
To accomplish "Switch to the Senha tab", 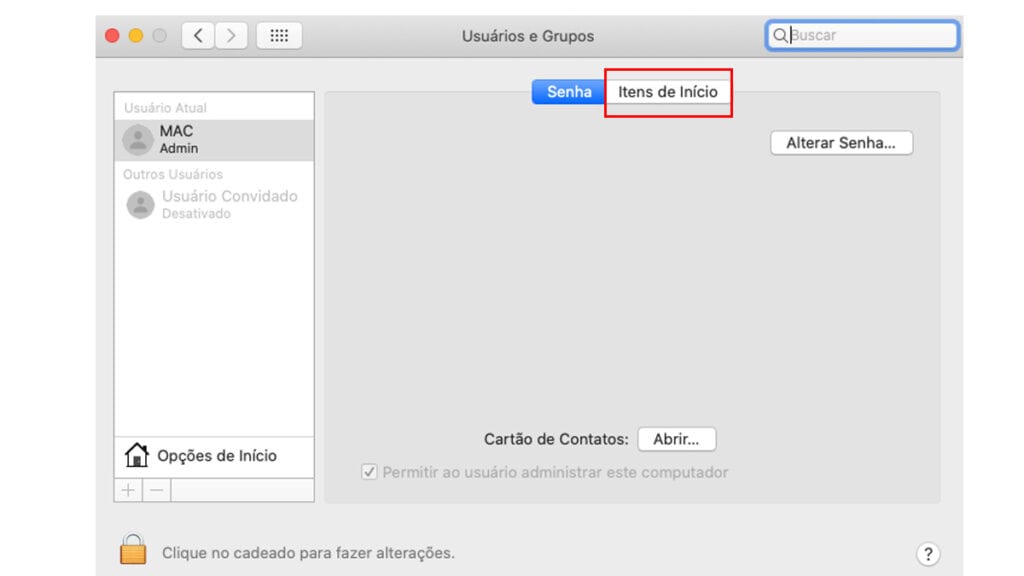I will pos(569,91).
